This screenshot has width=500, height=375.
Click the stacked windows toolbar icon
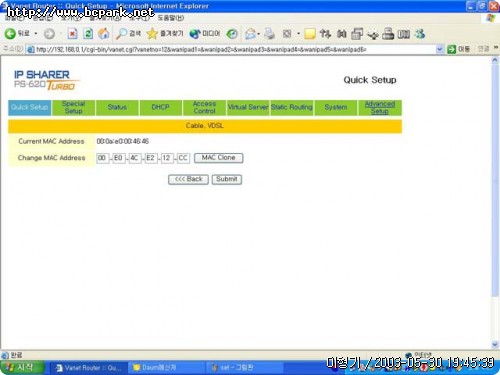coord(357,34)
